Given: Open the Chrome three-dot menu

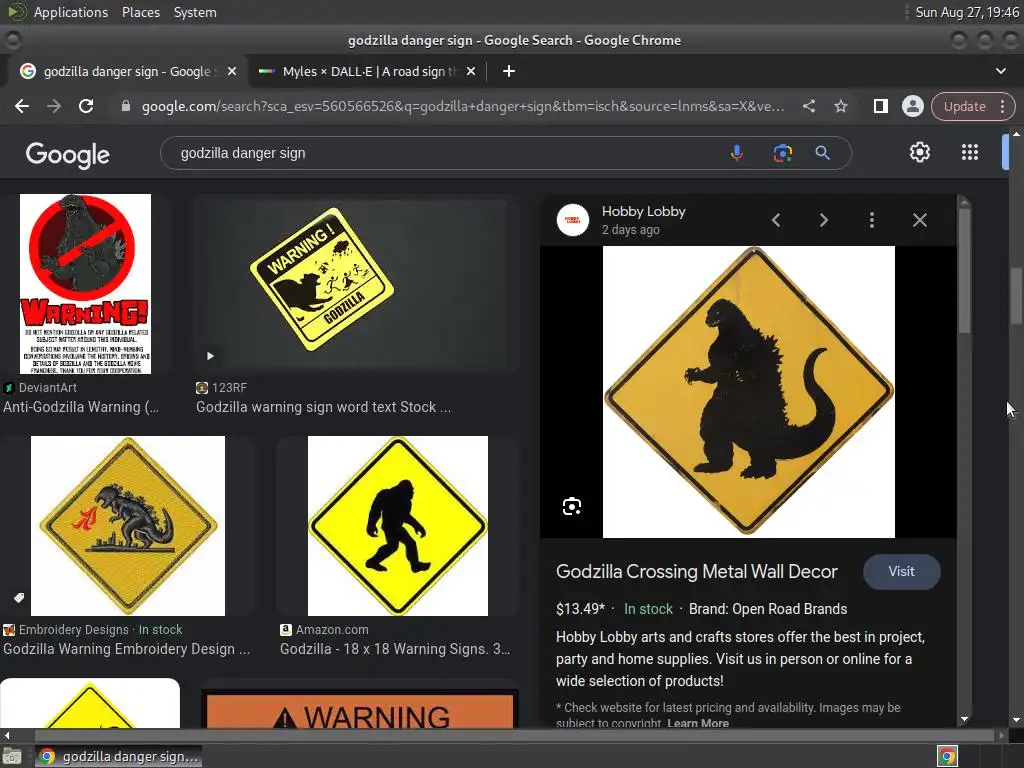Looking at the screenshot, I should click(x=1002, y=106).
